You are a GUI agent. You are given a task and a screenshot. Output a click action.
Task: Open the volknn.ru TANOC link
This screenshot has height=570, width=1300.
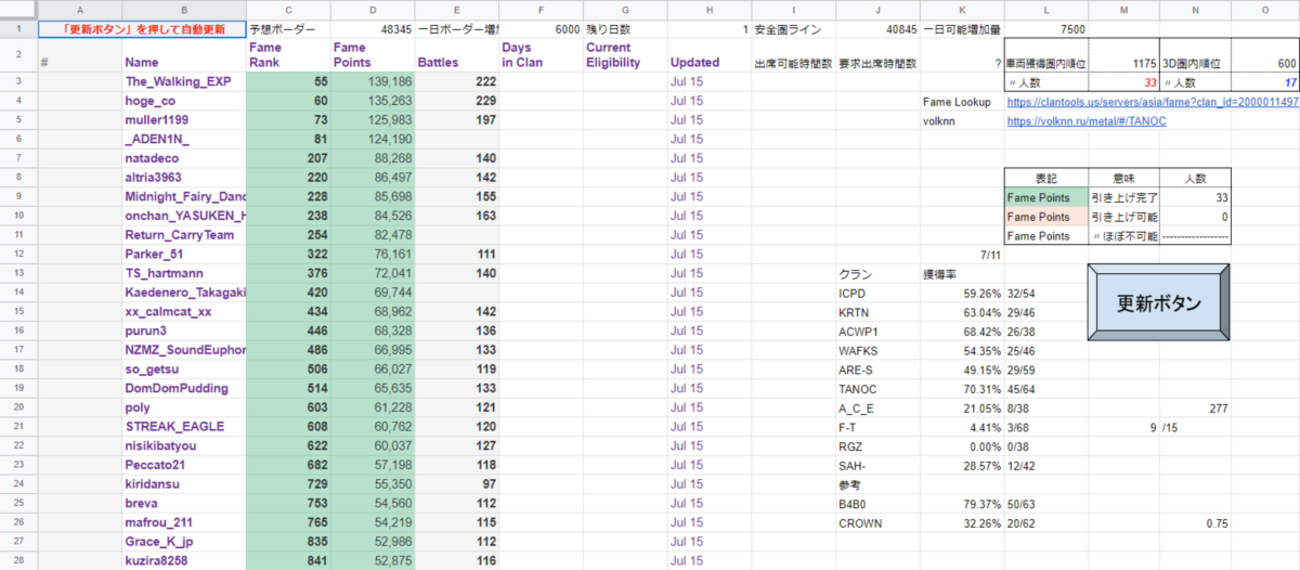click(1086, 121)
